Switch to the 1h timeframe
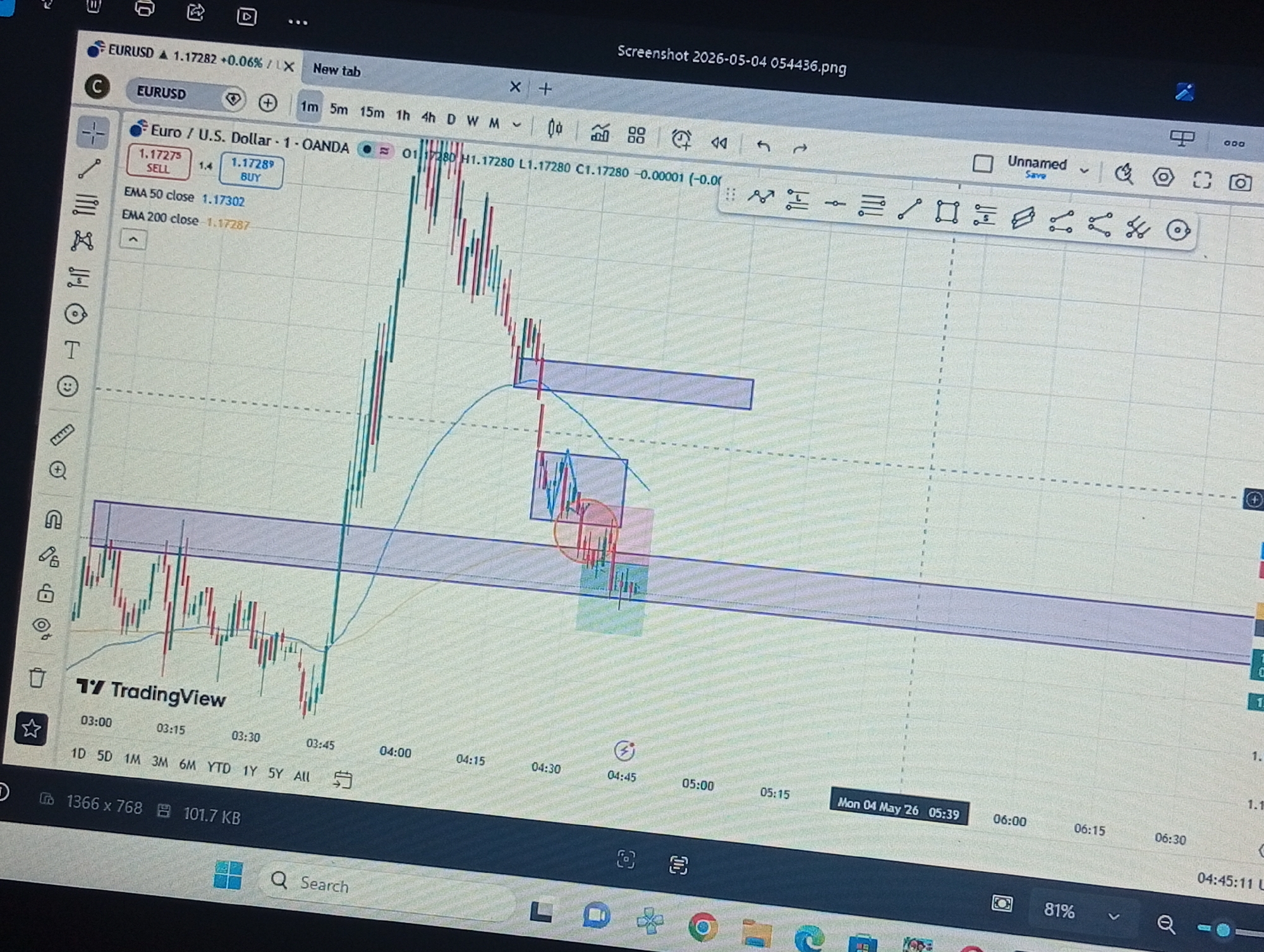1264x952 pixels. pyautogui.click(x=403, y=115)
